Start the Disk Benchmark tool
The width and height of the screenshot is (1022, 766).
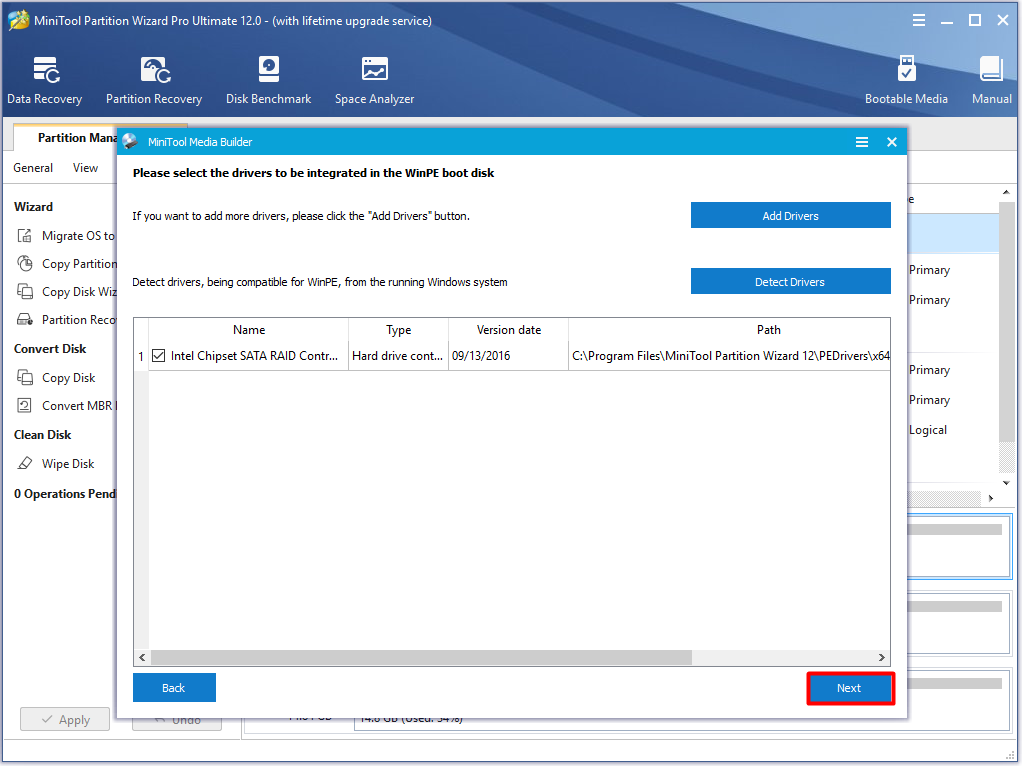[269, 81]
